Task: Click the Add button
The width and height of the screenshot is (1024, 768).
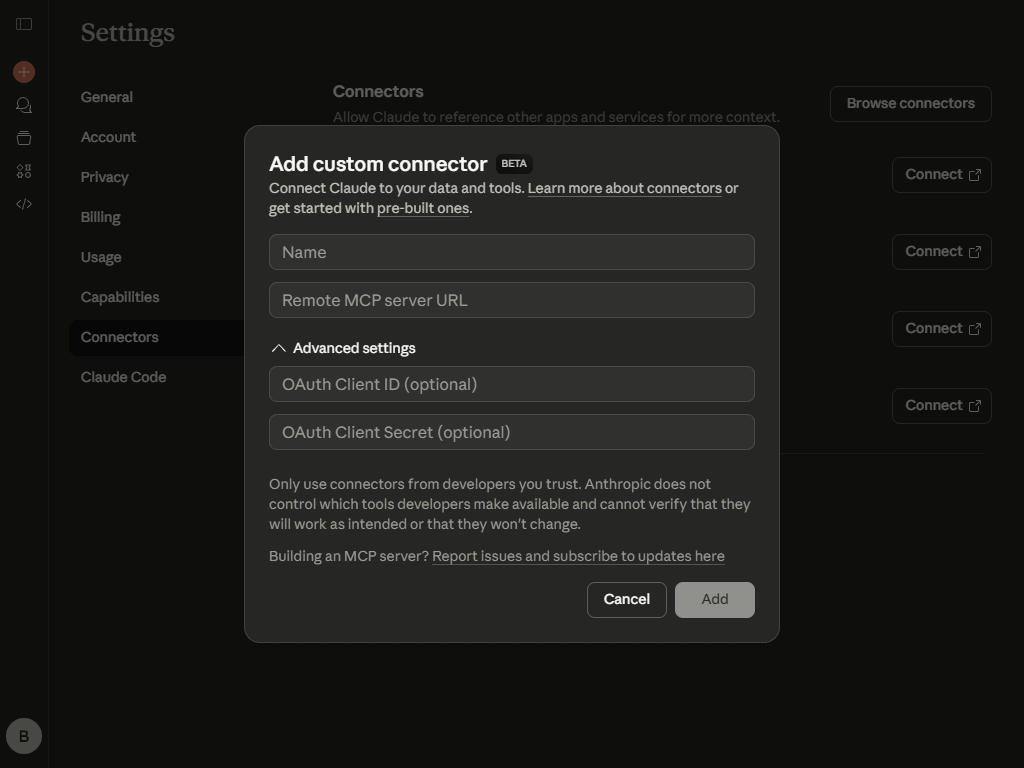Action: [x=714, y=599]
